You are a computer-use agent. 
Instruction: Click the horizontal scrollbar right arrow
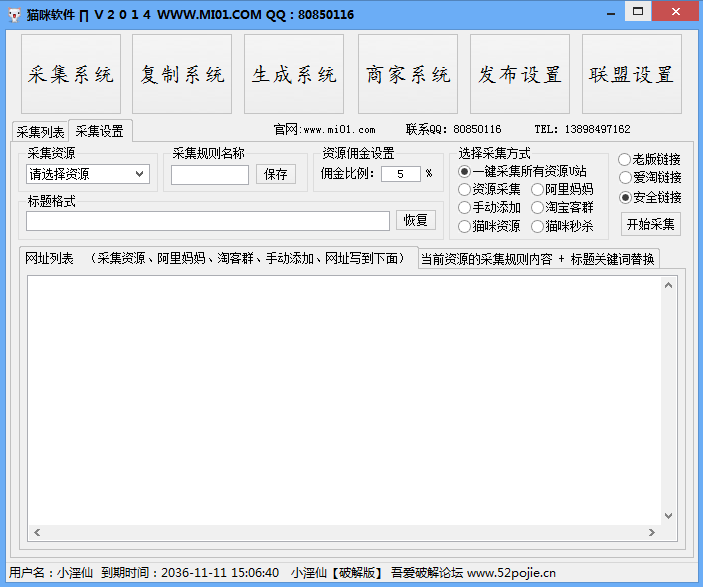pos(654,532)
